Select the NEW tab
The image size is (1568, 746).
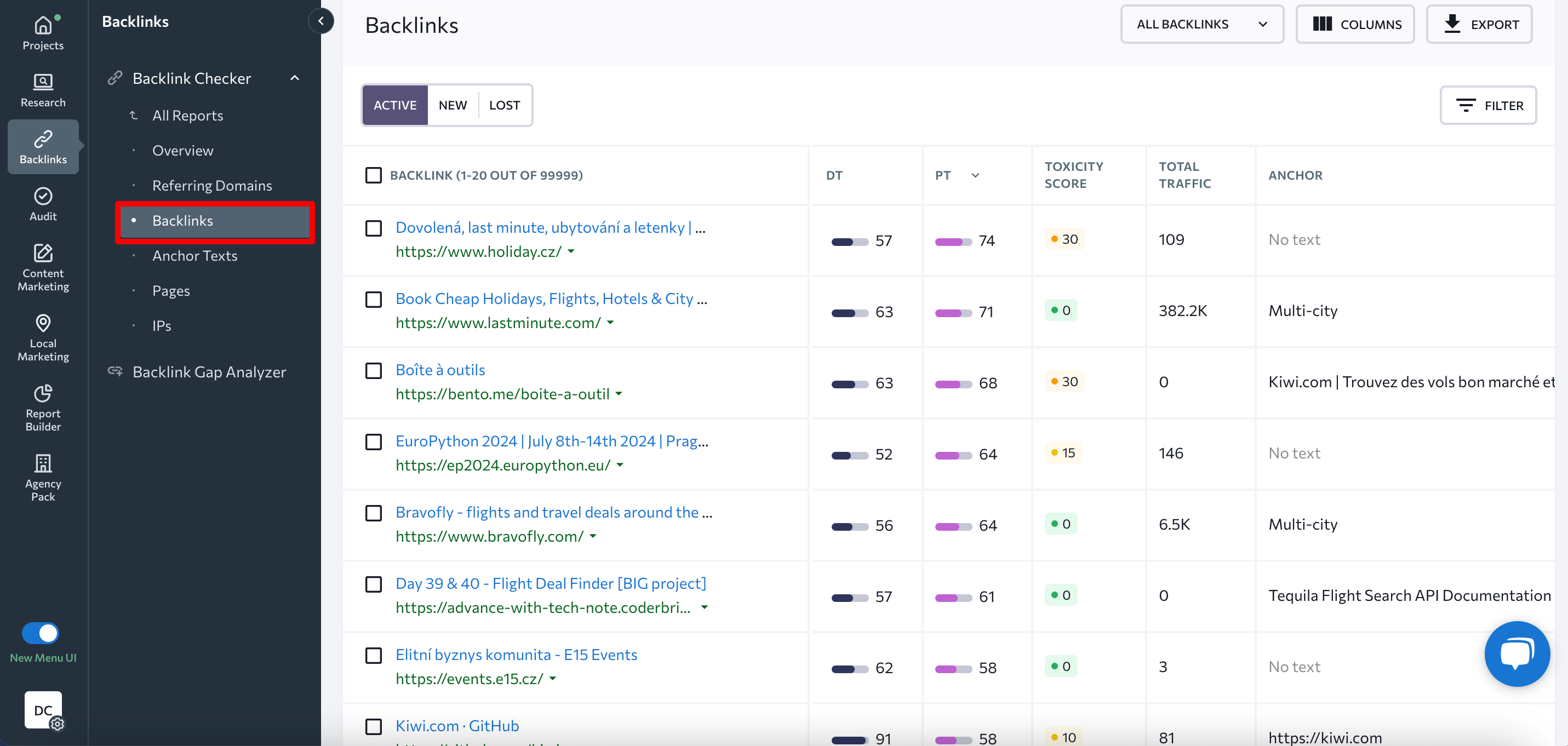(x=452, y=105)
